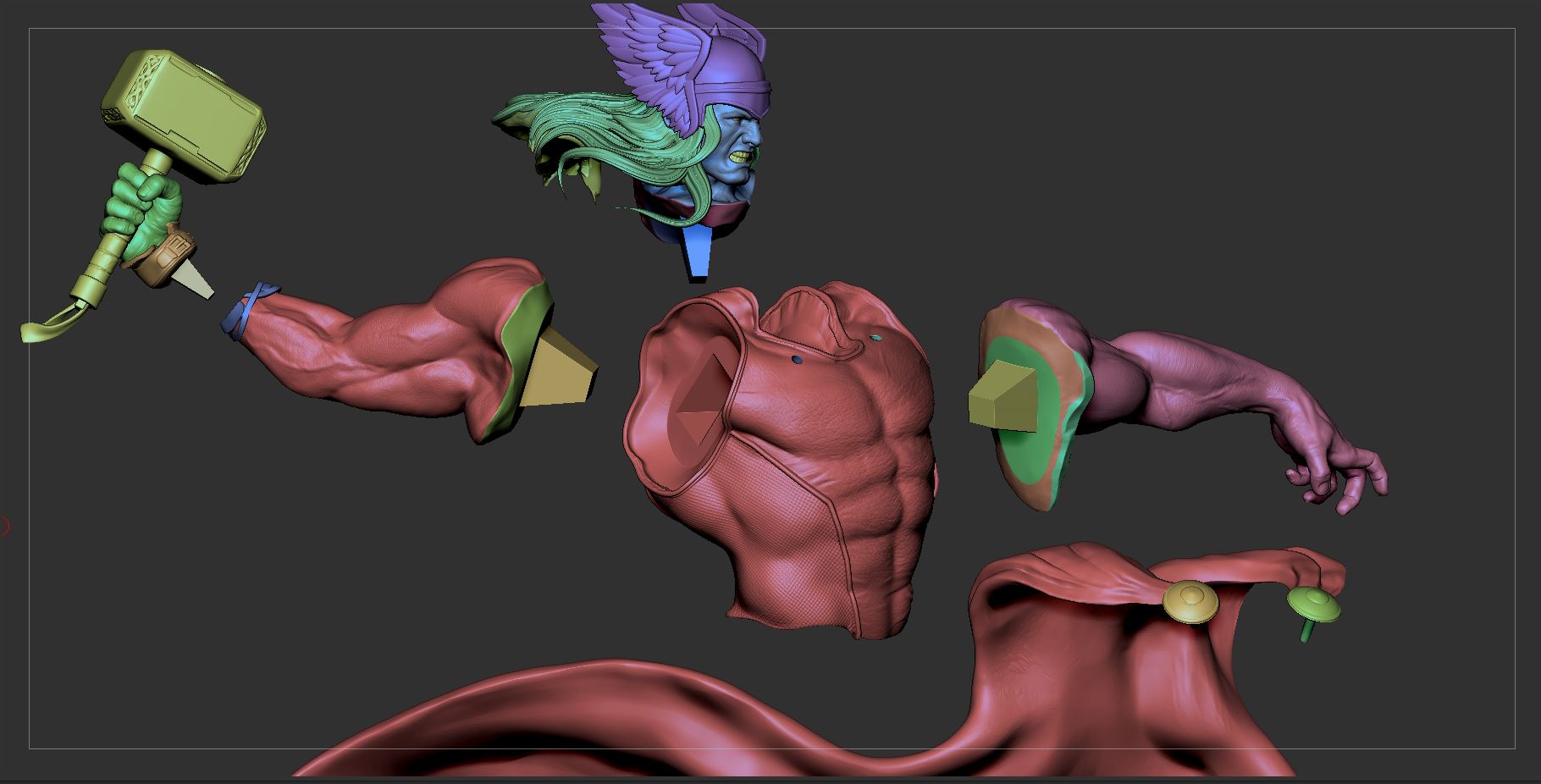Viewport: 1541px width, 784px height.
Task: Select the gold round cape clasp
Action: click(1190, 603)
